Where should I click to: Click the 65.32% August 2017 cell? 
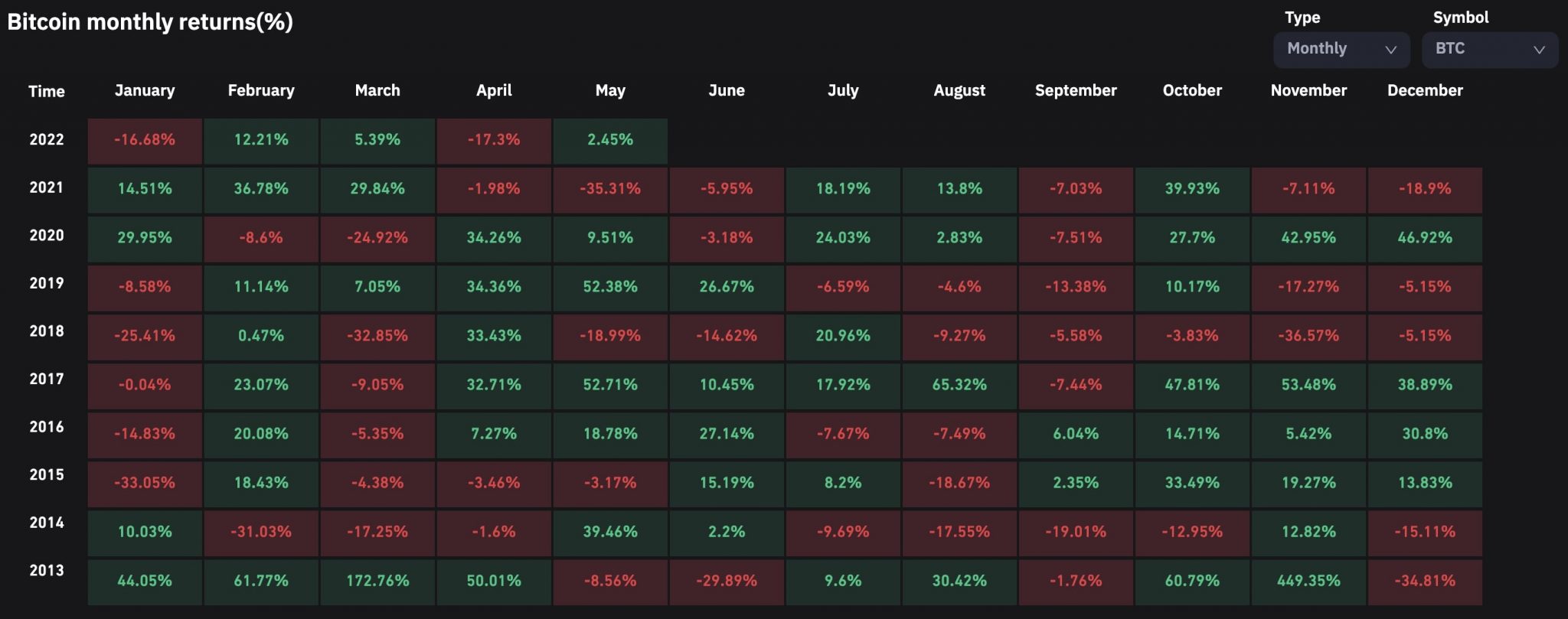(959, 385)
